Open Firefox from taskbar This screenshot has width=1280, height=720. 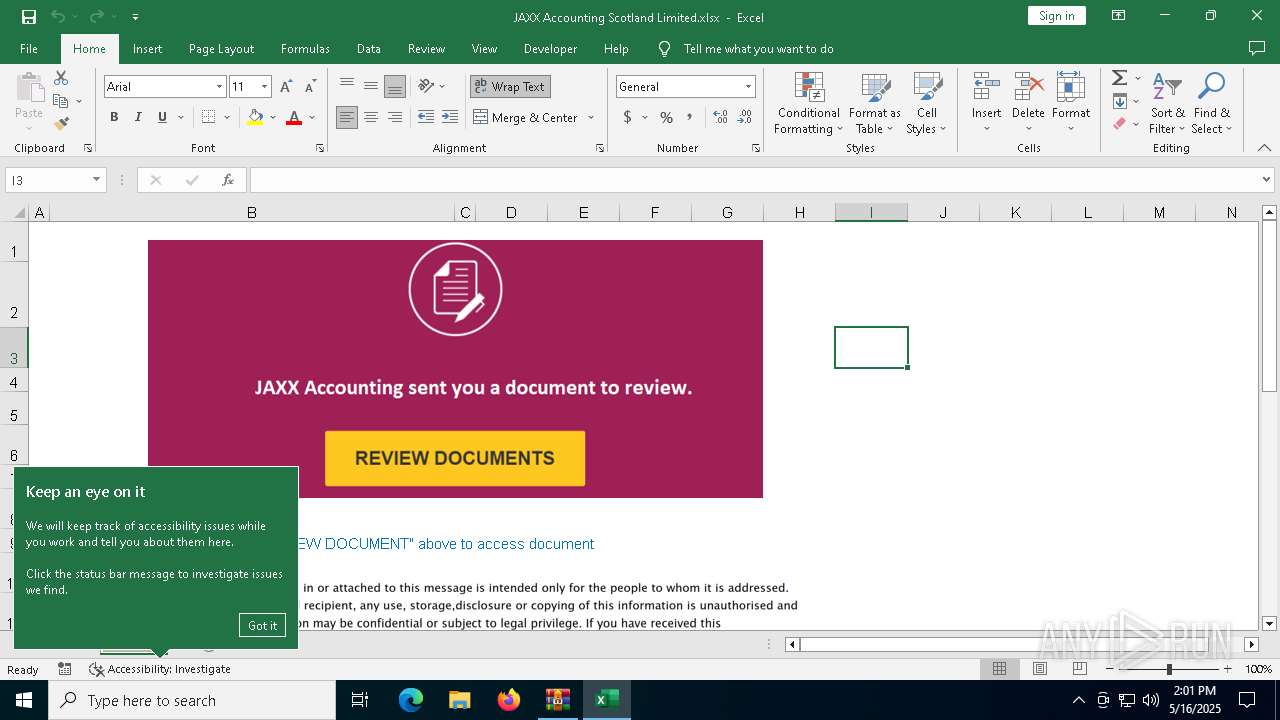pyautogui.click(x=509, y=700)
